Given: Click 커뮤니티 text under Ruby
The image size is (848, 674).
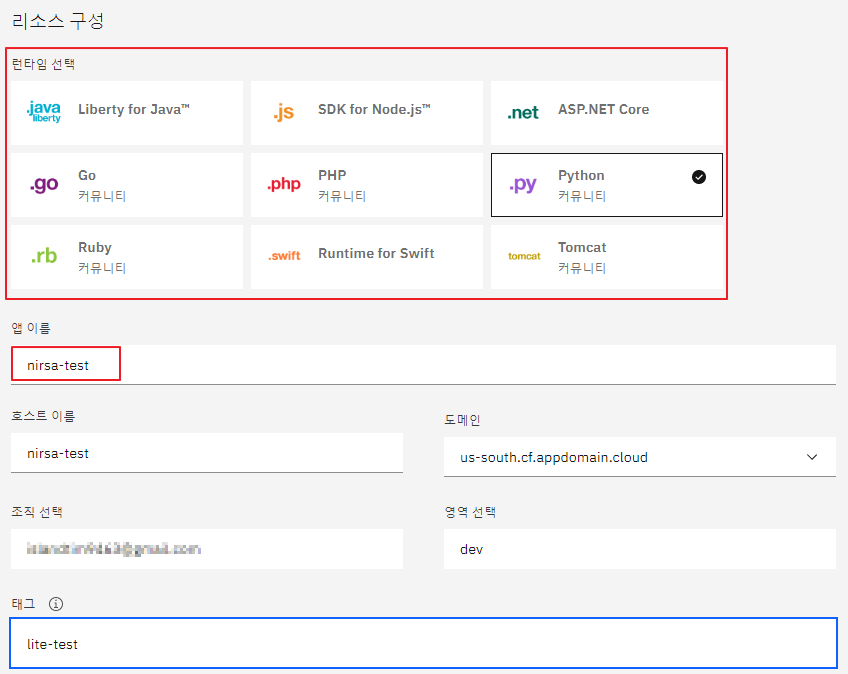Looking at the screenshot, I should (102, 268).
